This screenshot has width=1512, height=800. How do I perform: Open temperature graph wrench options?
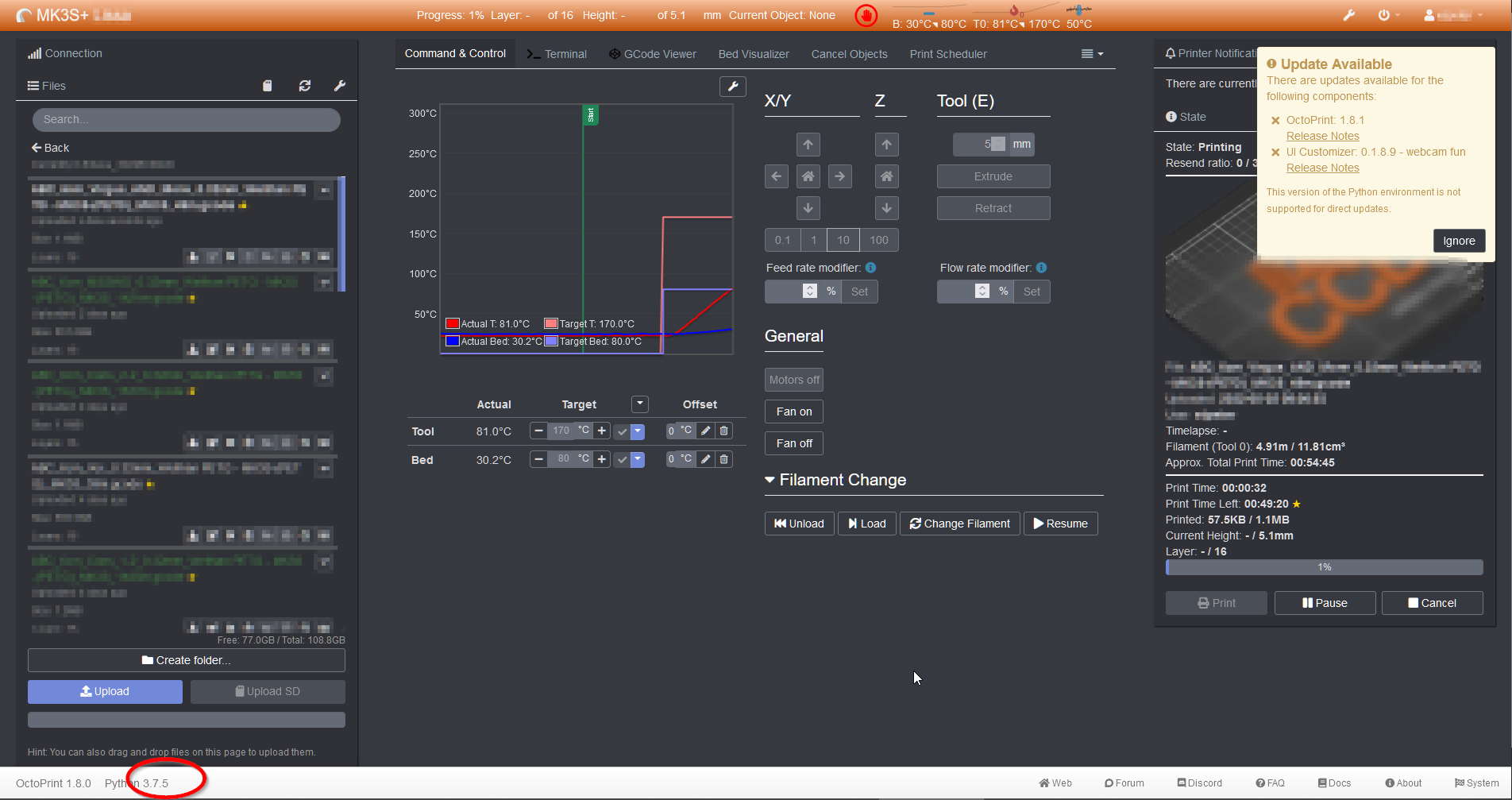pyautogui.click(x=733, y=87)
